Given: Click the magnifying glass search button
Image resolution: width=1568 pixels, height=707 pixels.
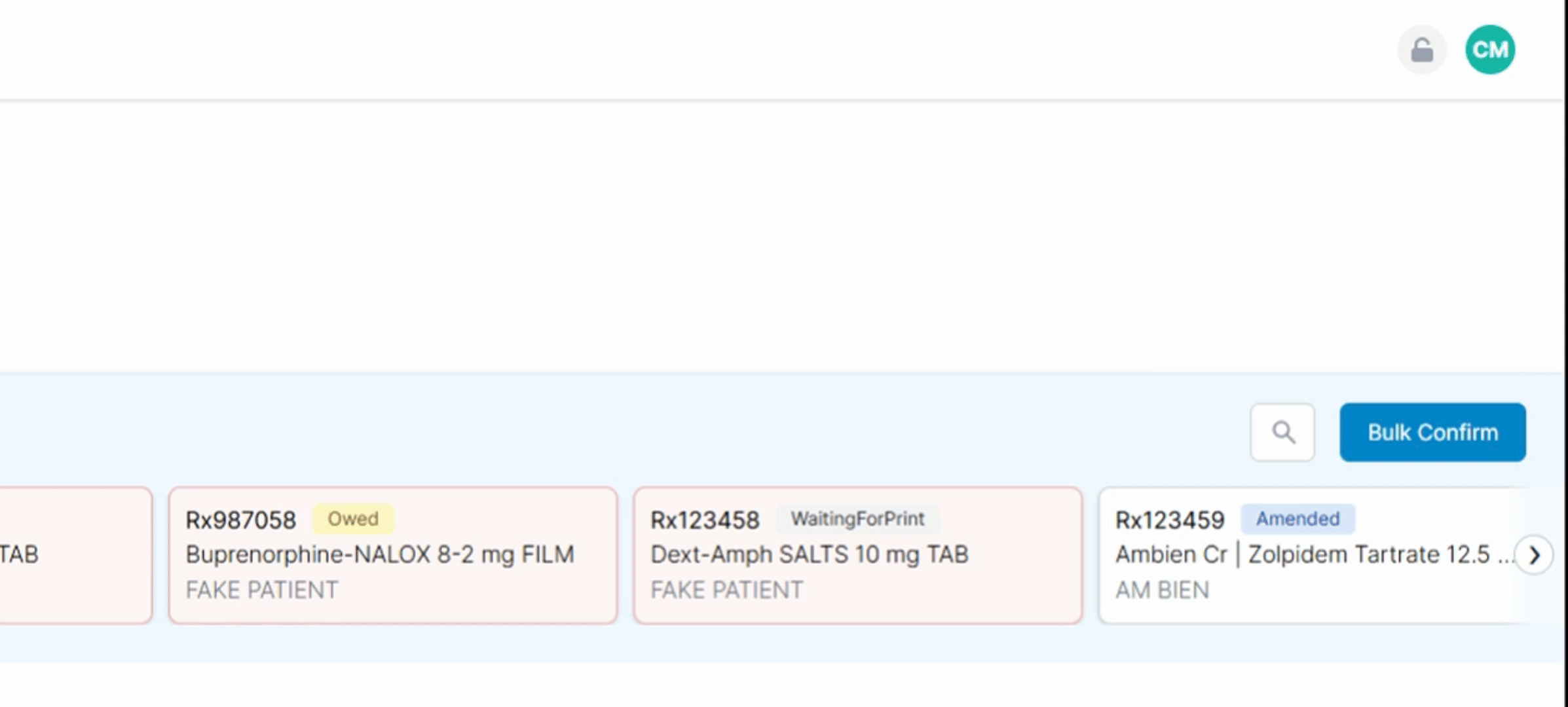Looking at the screenshot, I should [x=1282, y=432].
